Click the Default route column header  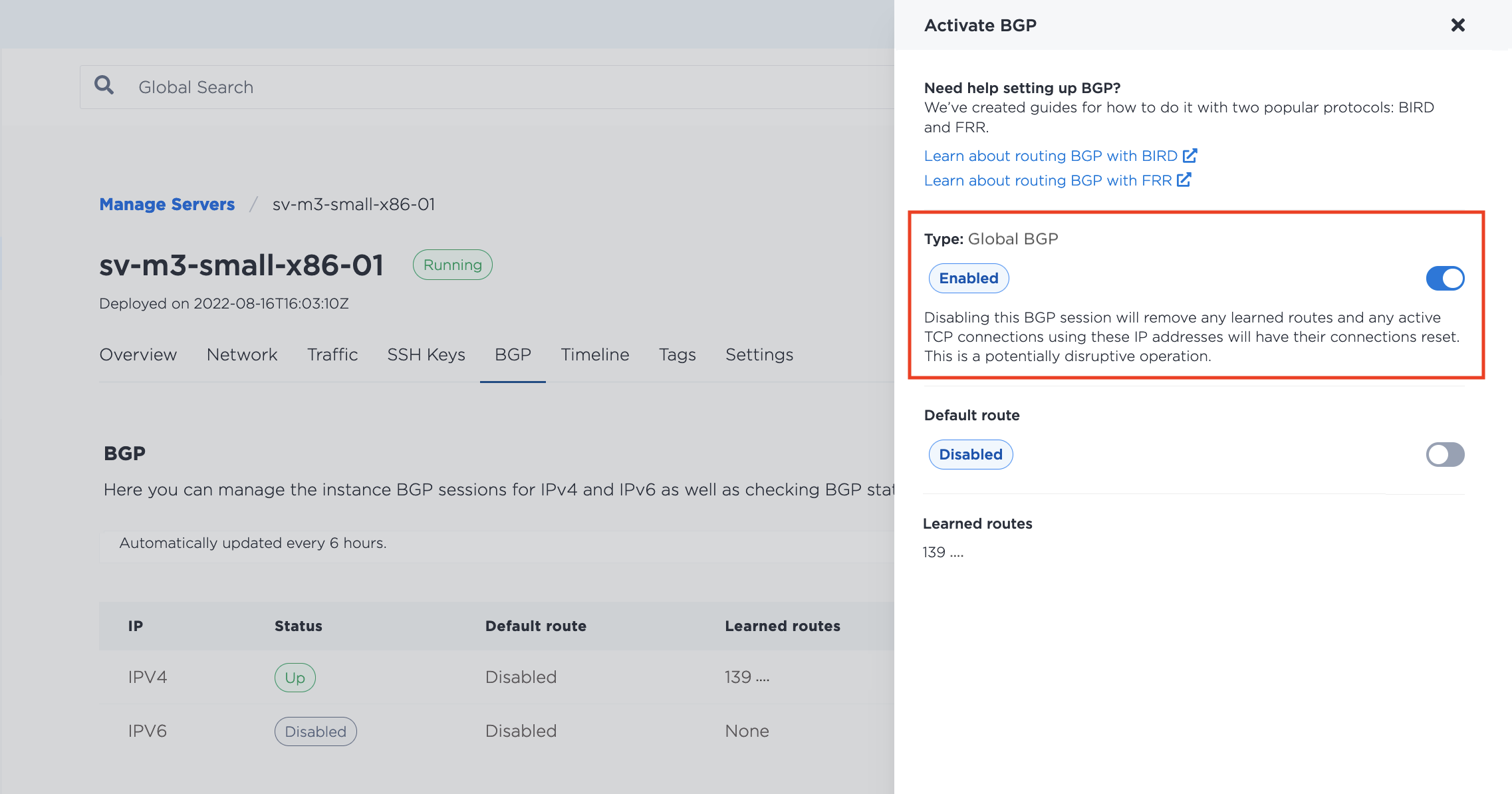(x=536, y=626)
